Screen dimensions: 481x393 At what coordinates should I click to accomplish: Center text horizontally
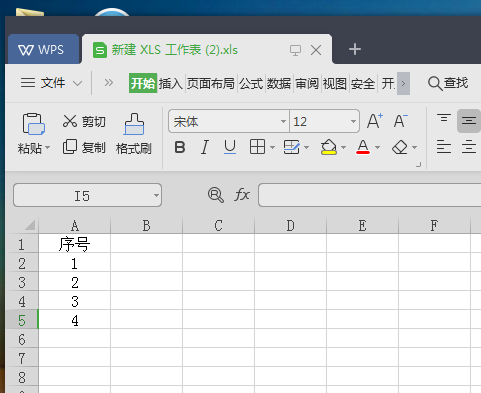(469, 147)
